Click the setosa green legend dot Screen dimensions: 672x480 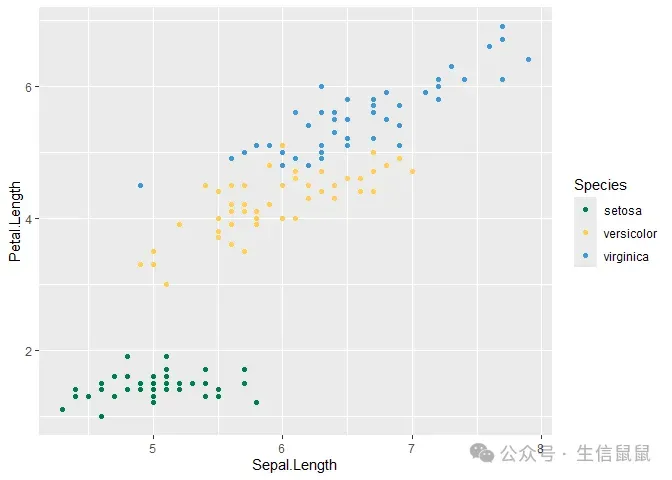coord(585,210)
